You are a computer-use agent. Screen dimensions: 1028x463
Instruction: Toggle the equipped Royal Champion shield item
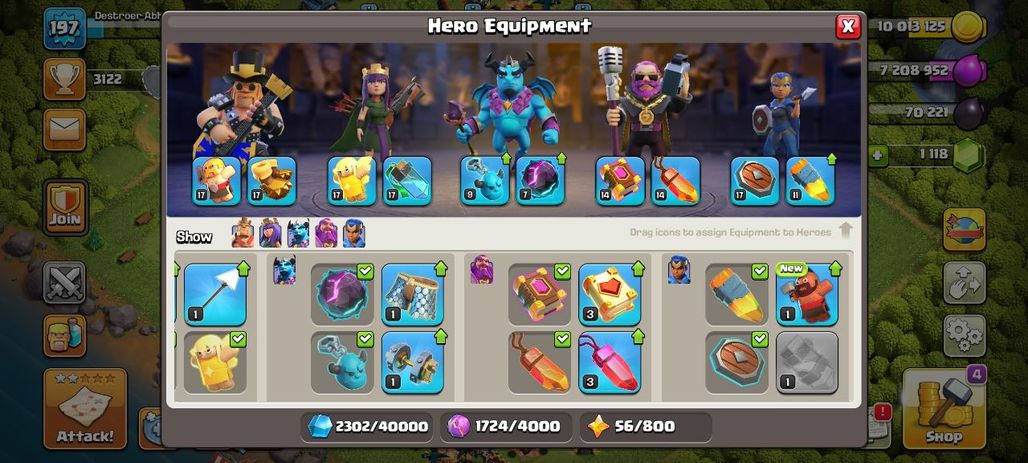tap(736, 362)
